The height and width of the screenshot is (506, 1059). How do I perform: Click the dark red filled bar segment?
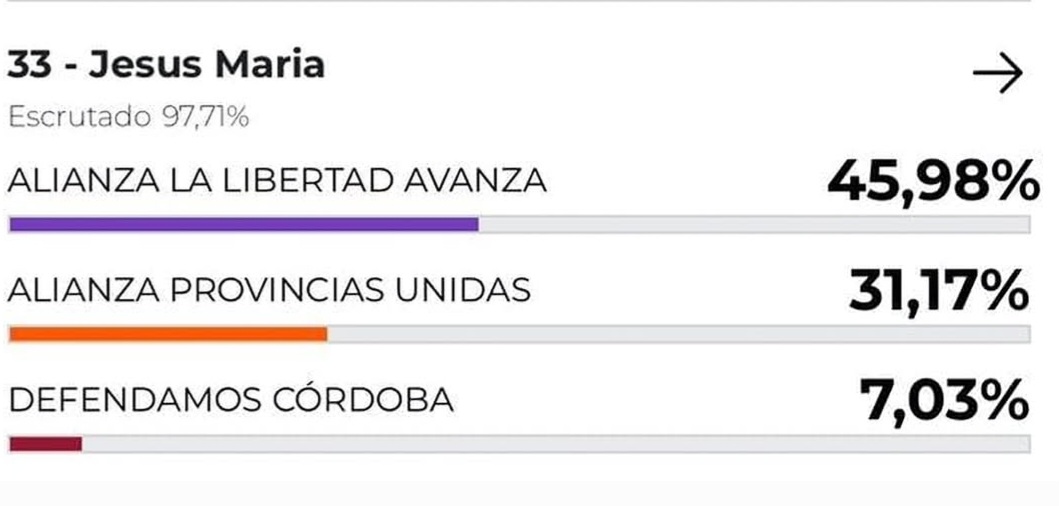[x=45, y=444]
